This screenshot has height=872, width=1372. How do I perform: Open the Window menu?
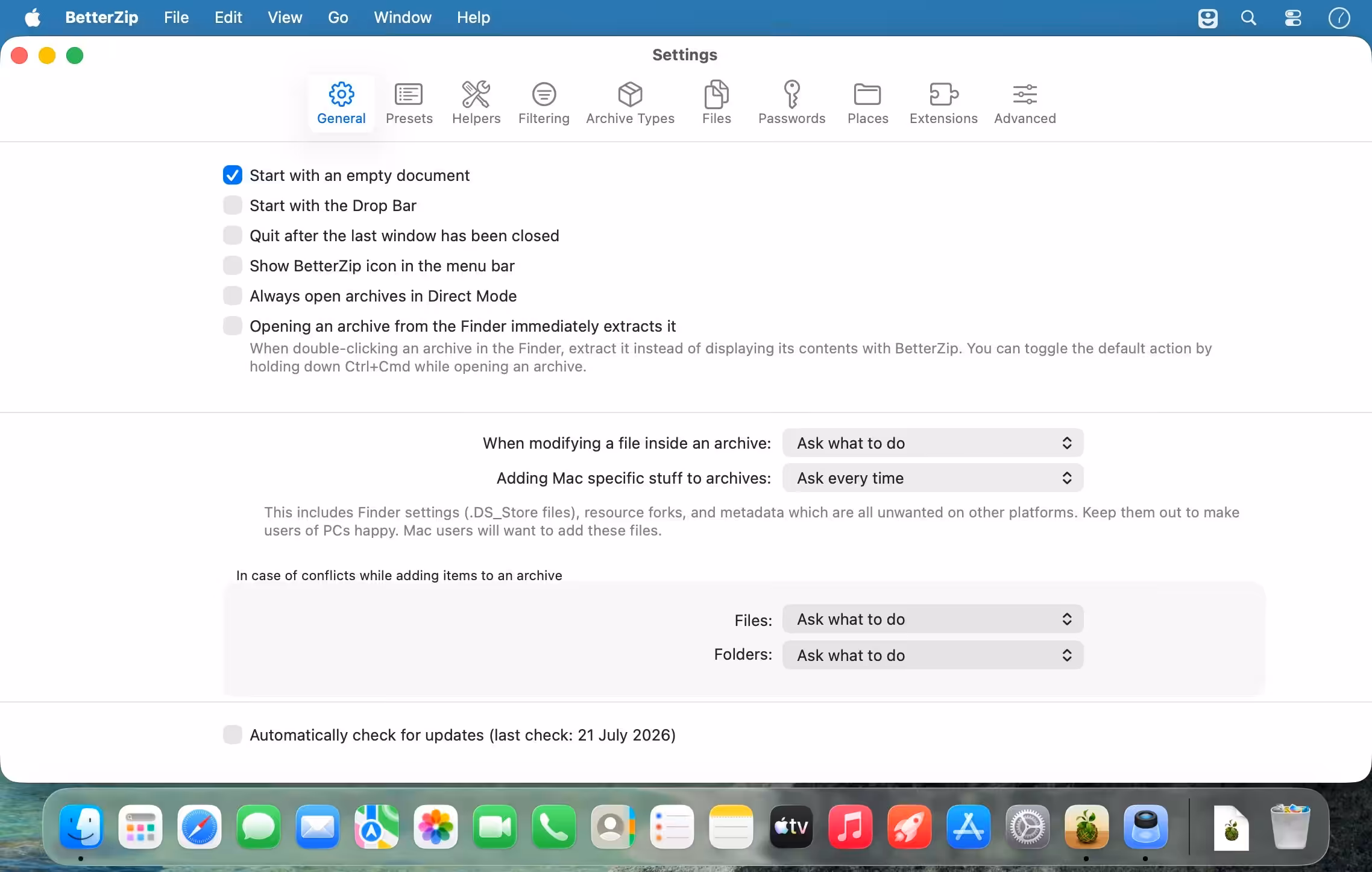pyautogui.click(x=403, y=17)
